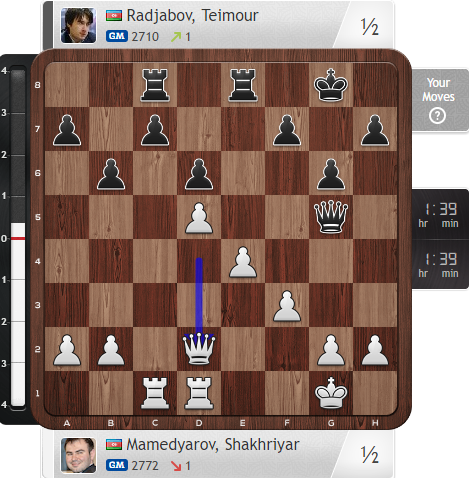This screenshot has height=478, width=469.
Task: Click the black queen on g5
Action: [331, 217]
